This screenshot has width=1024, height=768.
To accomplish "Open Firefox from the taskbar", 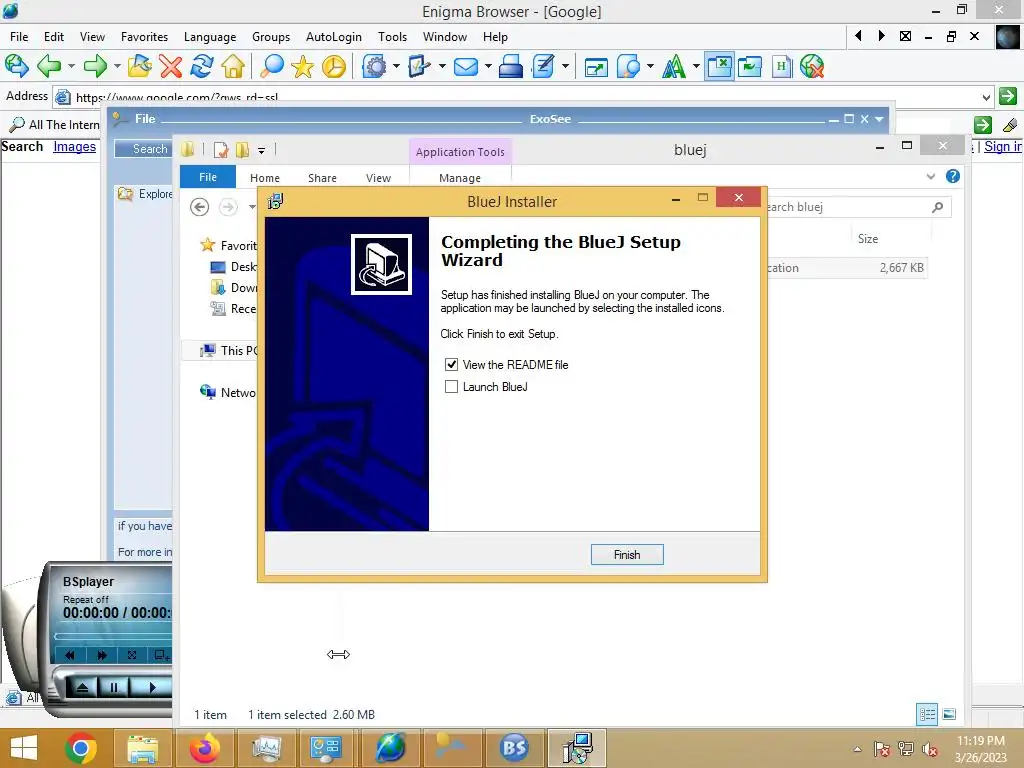I will click(204, 748).
